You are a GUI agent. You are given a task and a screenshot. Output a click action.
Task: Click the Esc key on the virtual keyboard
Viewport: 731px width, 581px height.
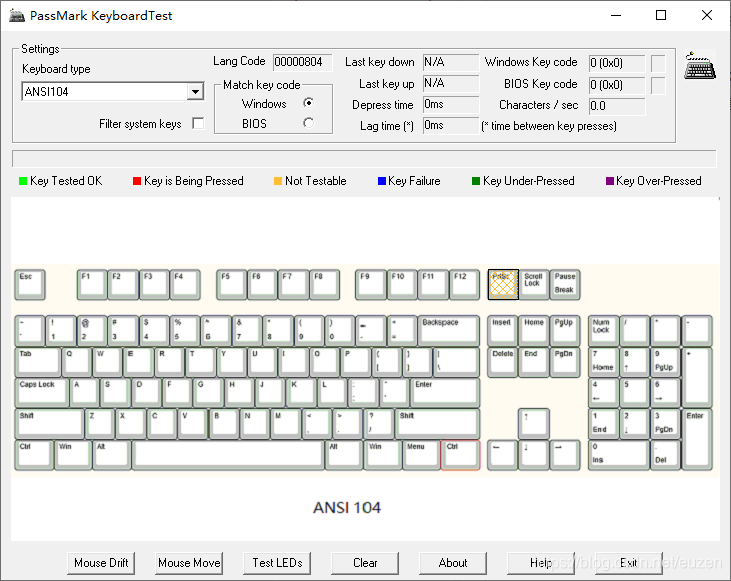(x=30, y=284)
